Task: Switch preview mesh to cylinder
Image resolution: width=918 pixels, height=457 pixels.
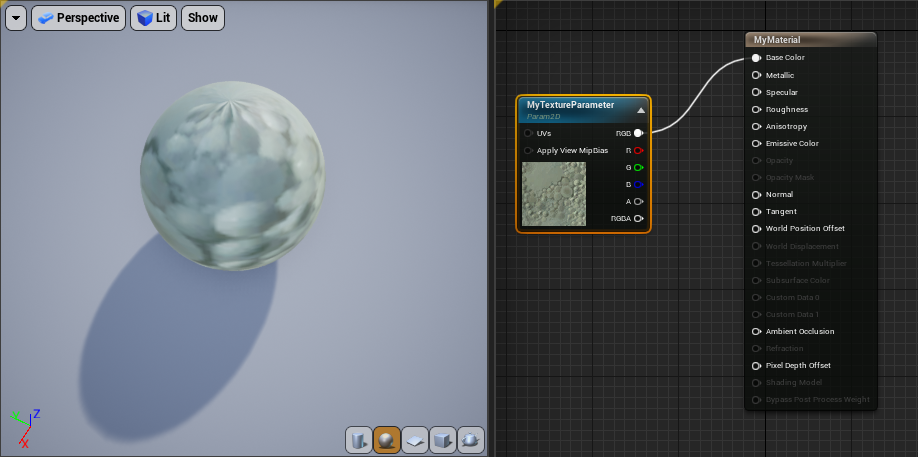Action: coord(359,439)
